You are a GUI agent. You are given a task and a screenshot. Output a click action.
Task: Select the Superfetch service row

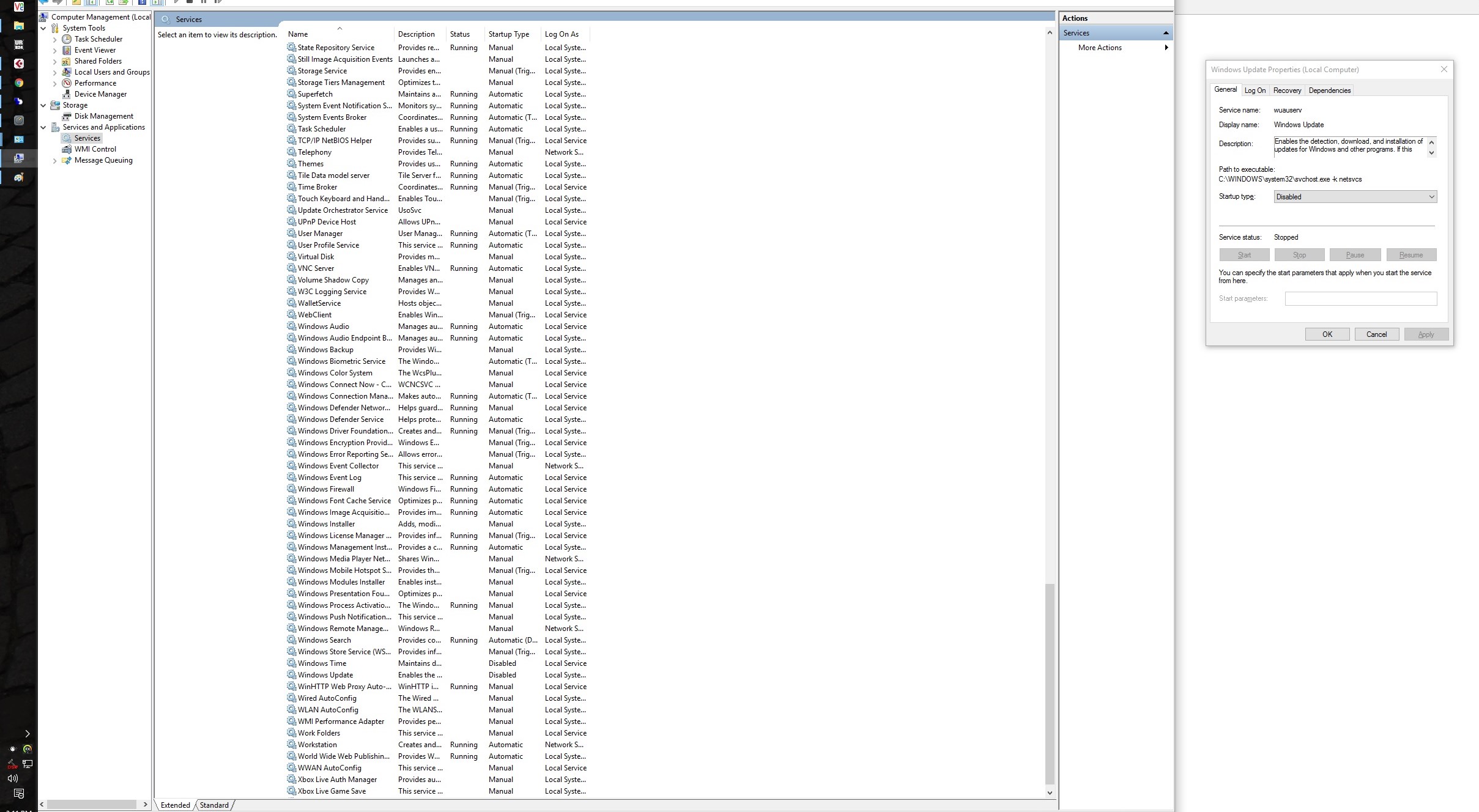(x=437, y=94)
